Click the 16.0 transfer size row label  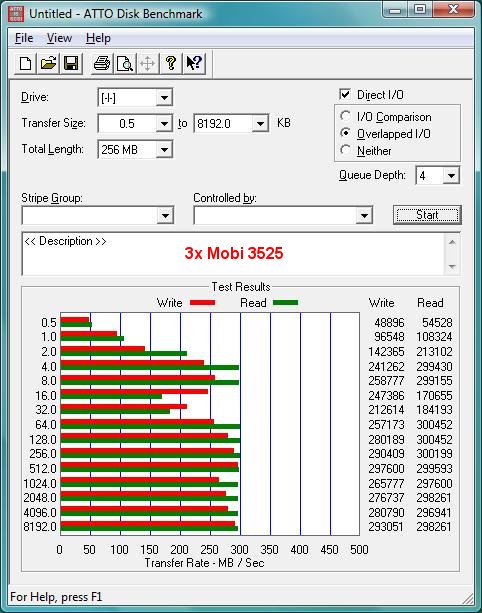pos(46,396)
